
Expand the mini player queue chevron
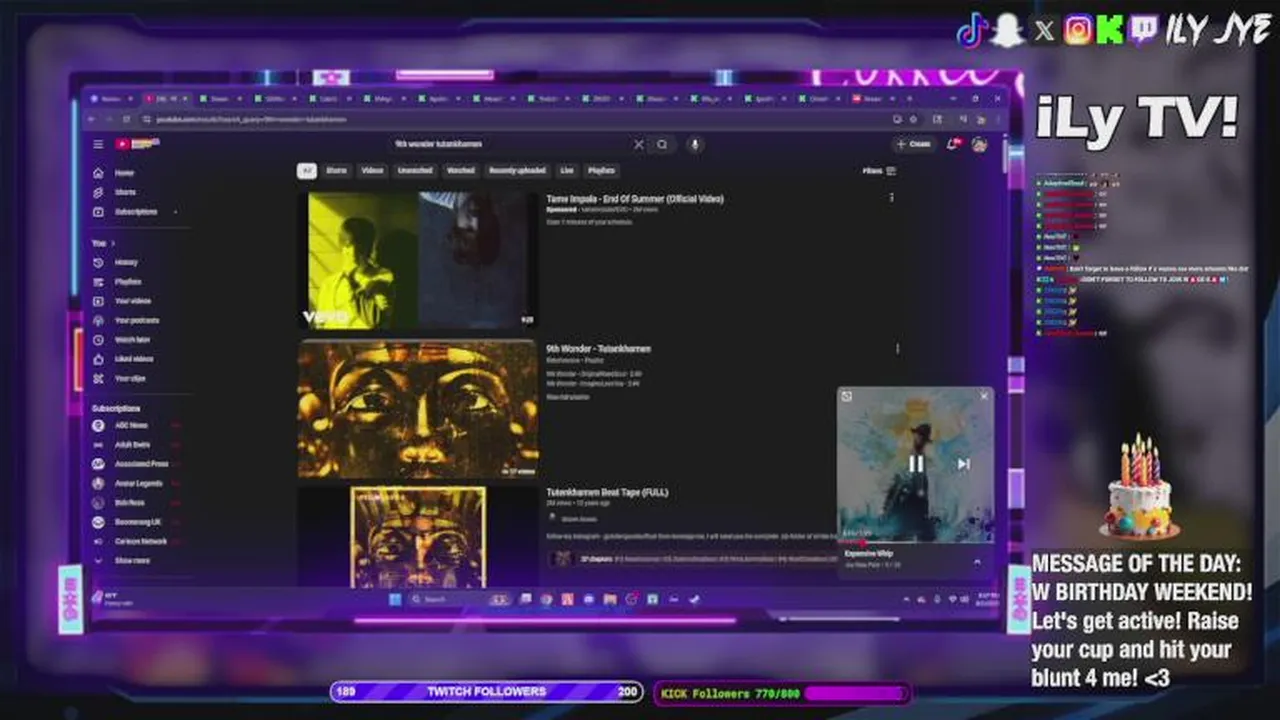(x=977, y=561)
